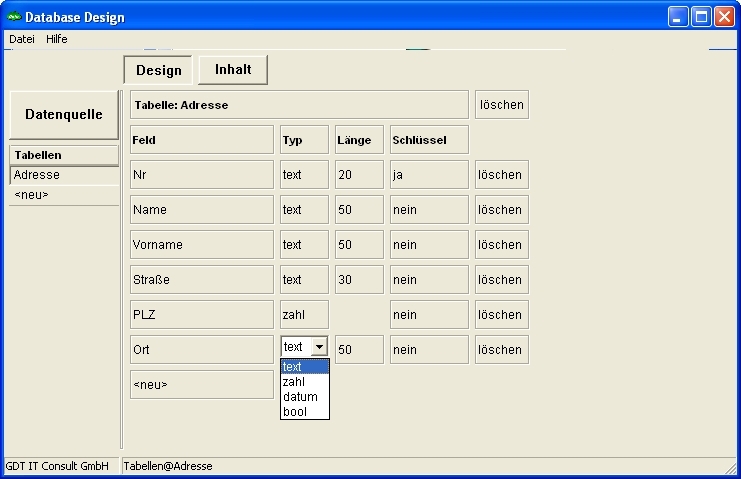The image size is (741, 479).
Task: Open the Datei menu
Action: pyautogui.click(x=21, y=39)
